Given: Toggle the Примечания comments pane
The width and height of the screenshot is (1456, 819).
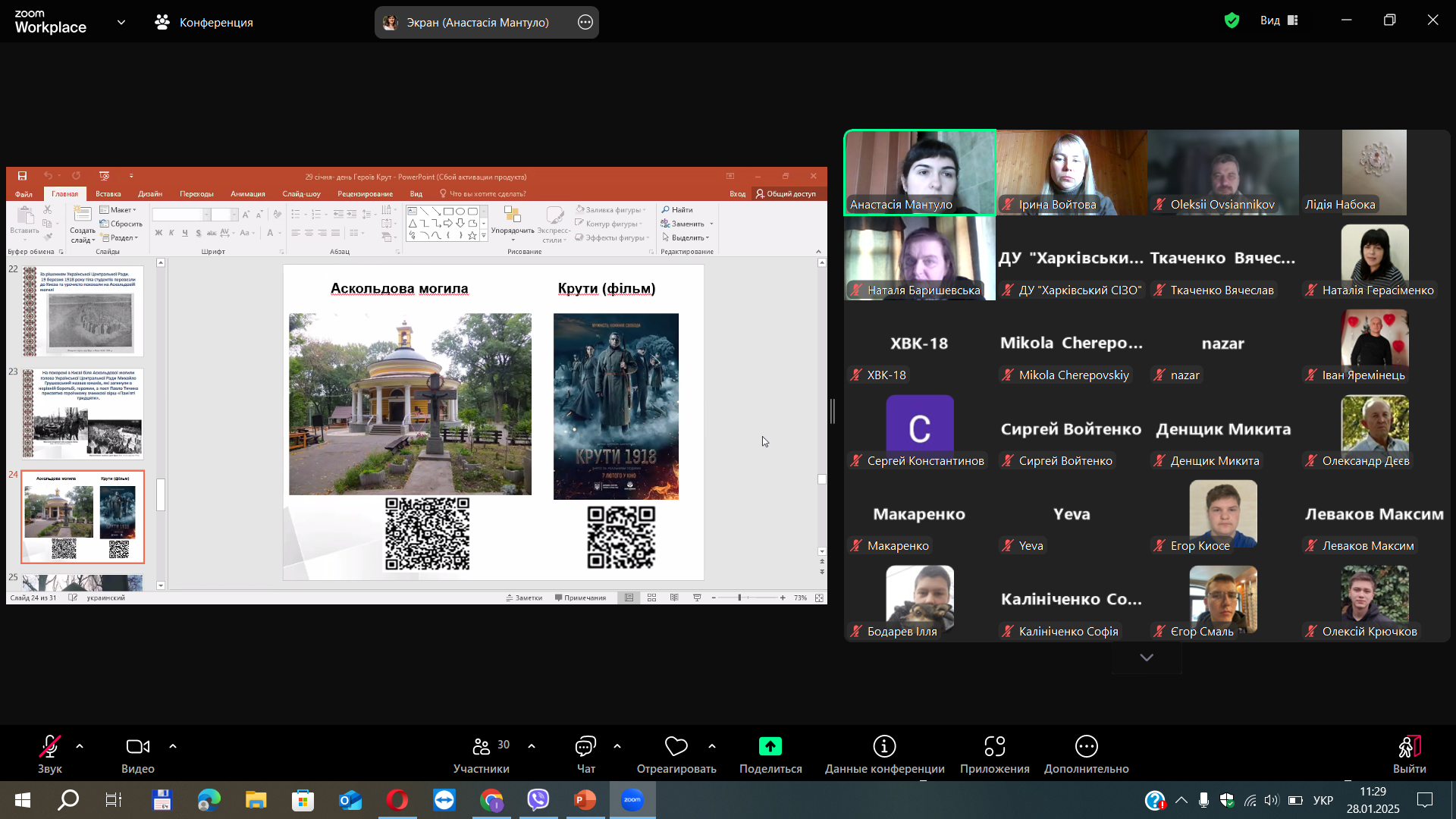Looking at the screenshot, I should [580, 598].
